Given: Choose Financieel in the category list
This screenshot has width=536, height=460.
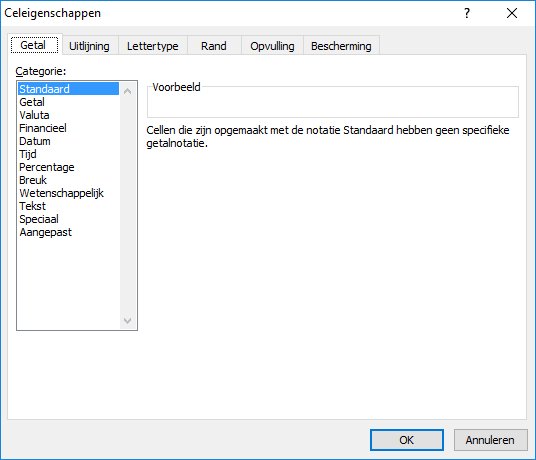Looking at the screenshot, I should pyautogui.click(x=43, y=128).
